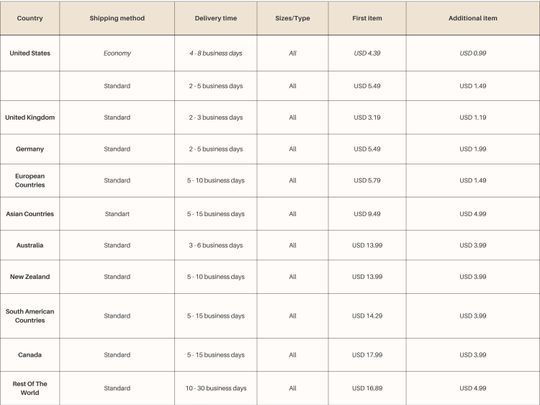Select the European Countries row label
The height and width of the screenshot is (405, 540).
coord(30,180)
